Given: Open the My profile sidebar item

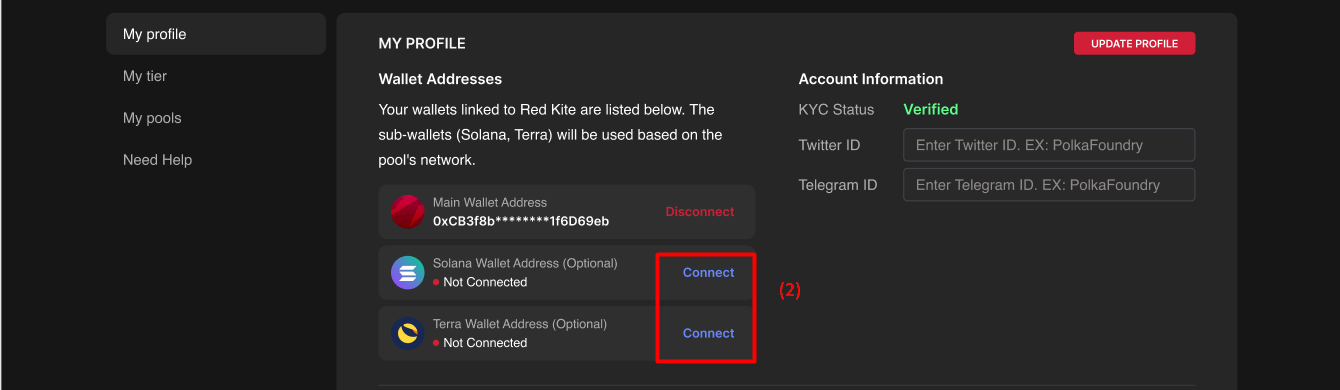Looking at the screenshot, I should tap(216, 34).
